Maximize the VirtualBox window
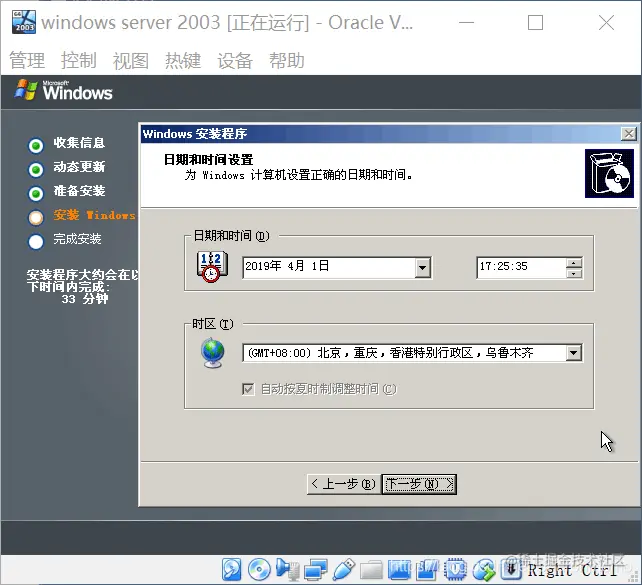 (535, 23)
